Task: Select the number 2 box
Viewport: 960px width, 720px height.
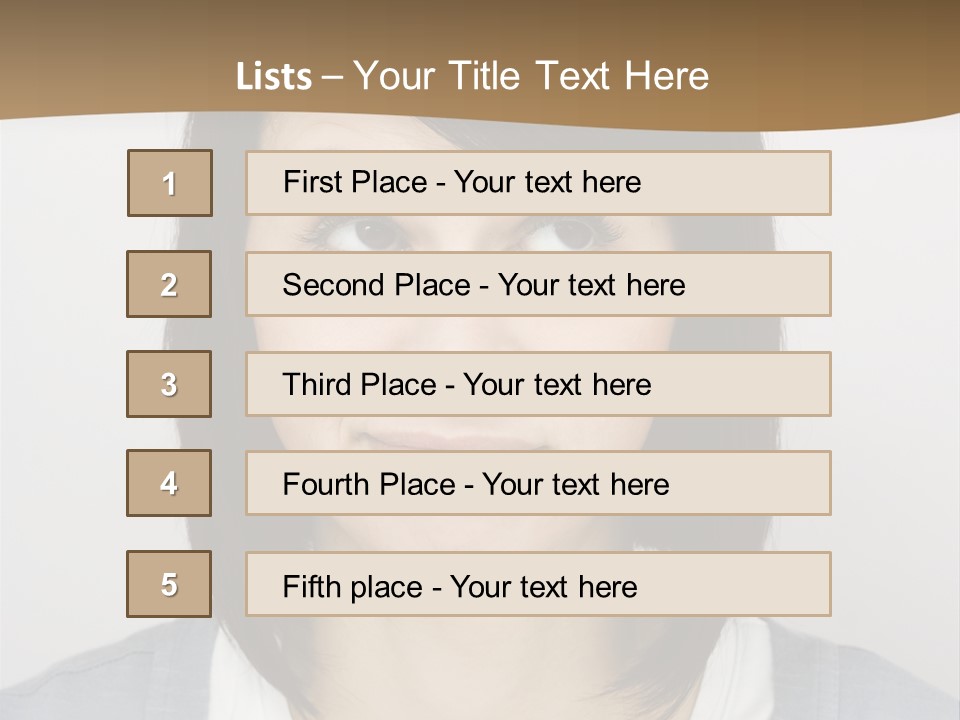Action: [x=169, y=284]
